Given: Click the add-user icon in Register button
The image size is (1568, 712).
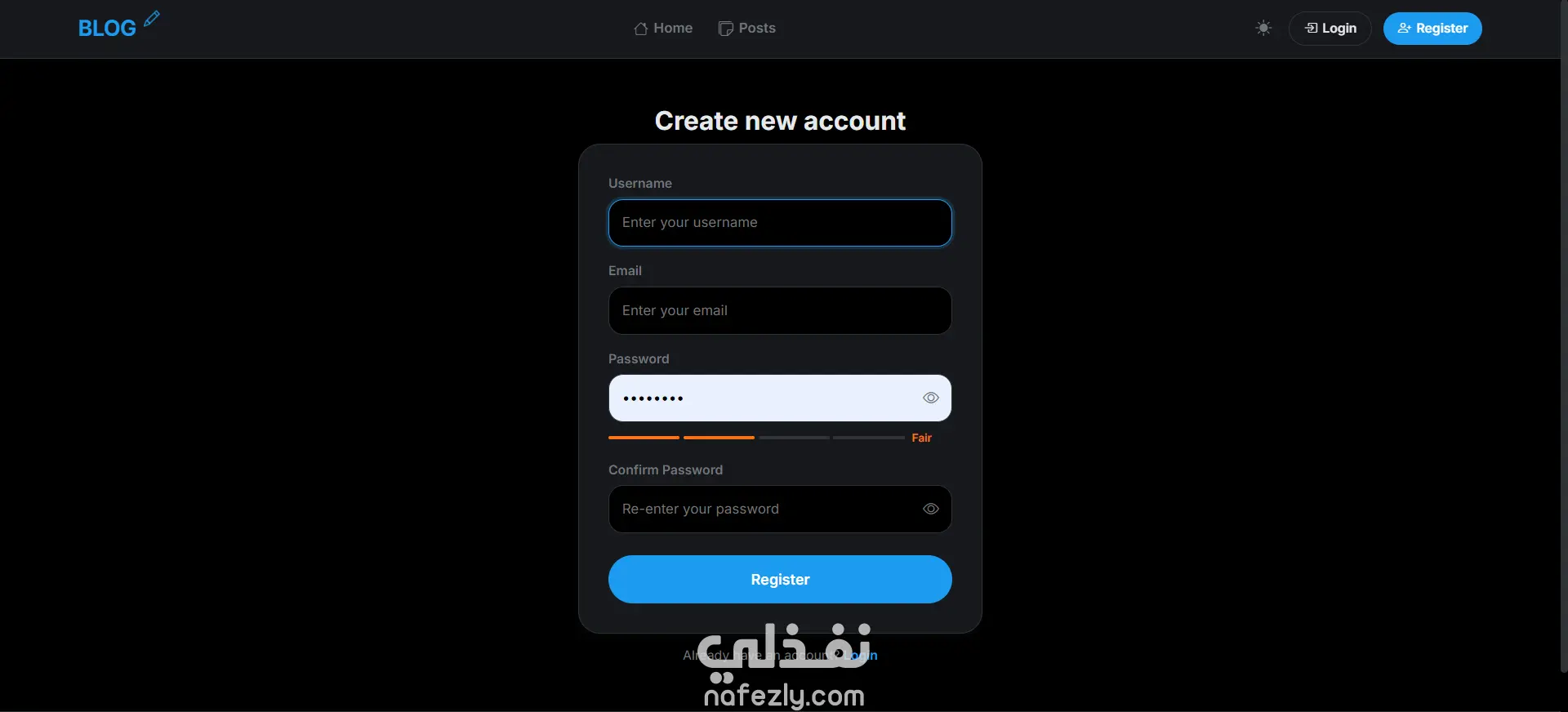Looking at the screenshot, I should [1405, 28].
